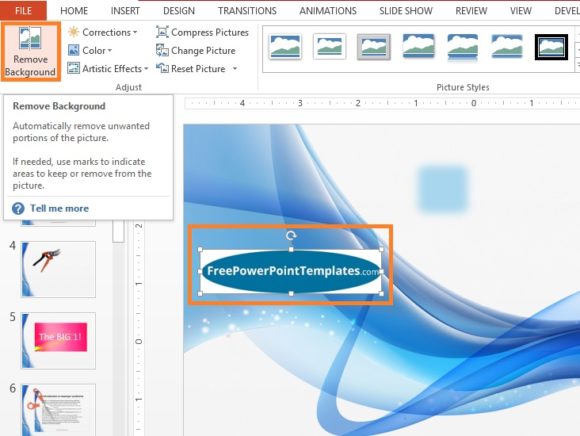Image resolution: width=580 pixels, height=436 pixels.
Task: Open the TRANSITIONS ribbon tab
Action: [247, 11]
